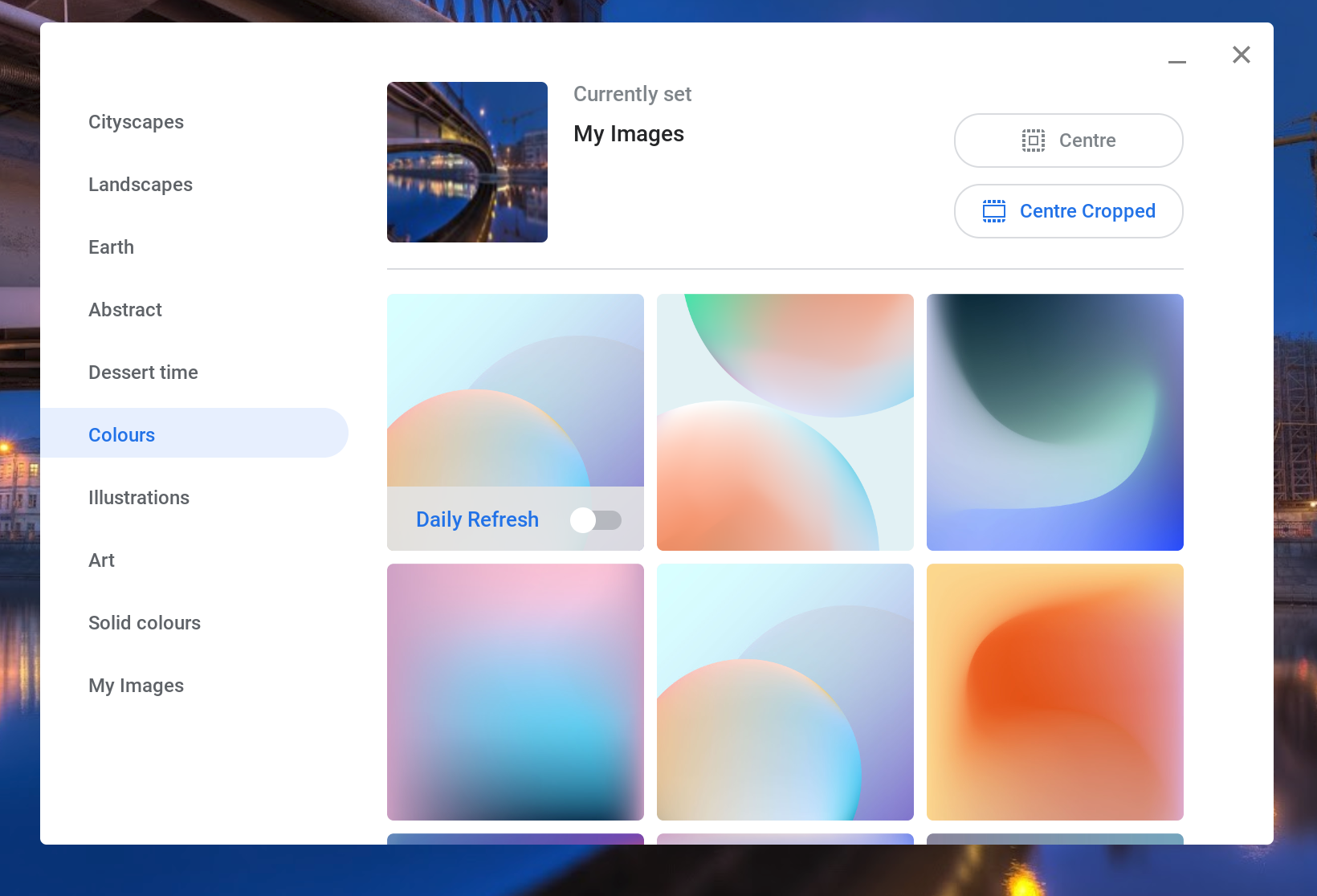Choose the Solid colours category
1317x896 pixels.
click(145, 623)
